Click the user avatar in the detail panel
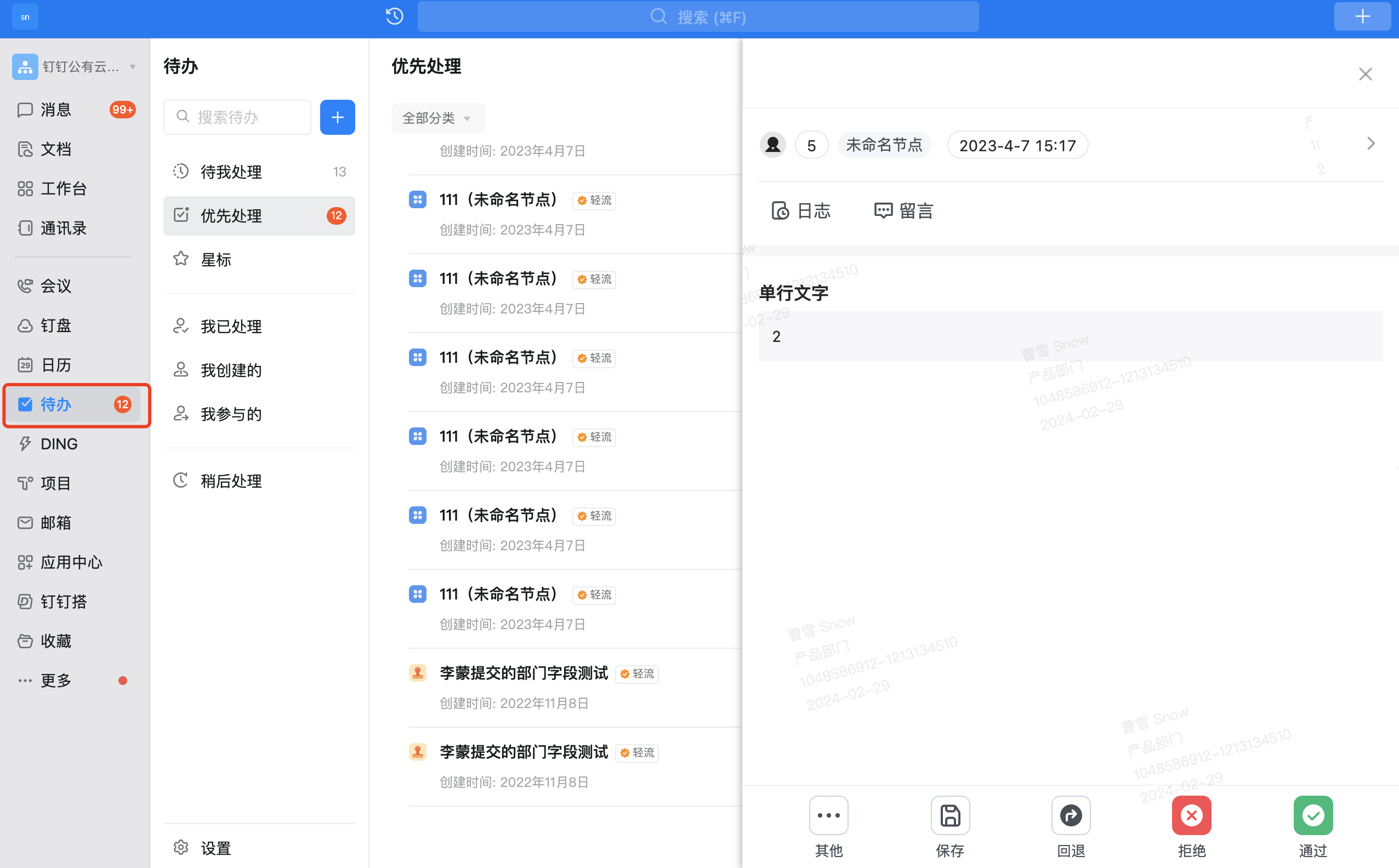The height and width of the screenshot is (868, 1399). [773, 145]
